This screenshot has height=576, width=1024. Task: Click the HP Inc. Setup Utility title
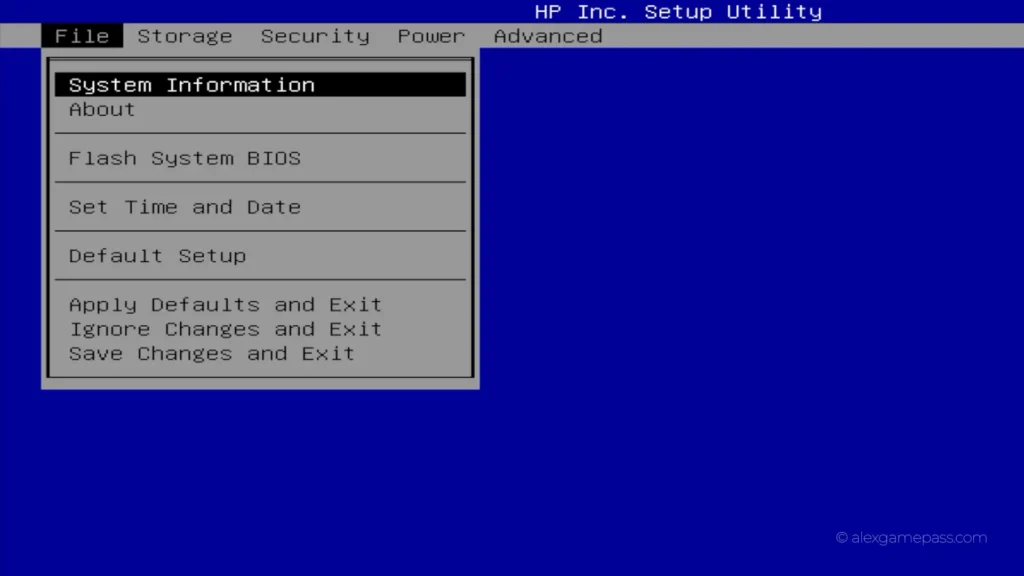(678, 12)
